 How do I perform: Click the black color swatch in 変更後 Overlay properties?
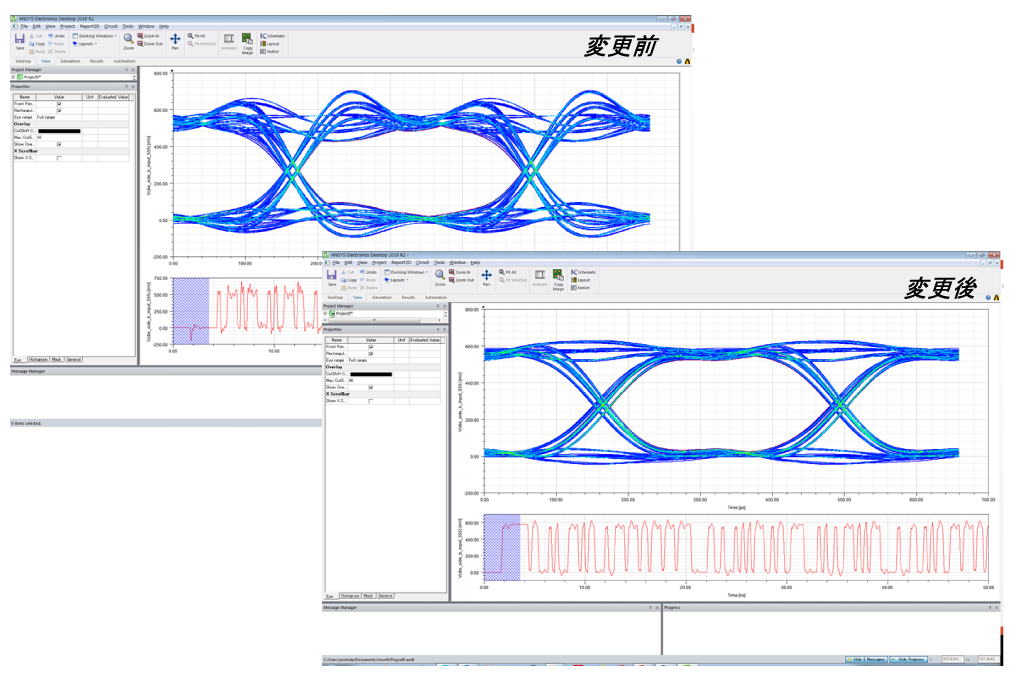(x=371, y=374)
